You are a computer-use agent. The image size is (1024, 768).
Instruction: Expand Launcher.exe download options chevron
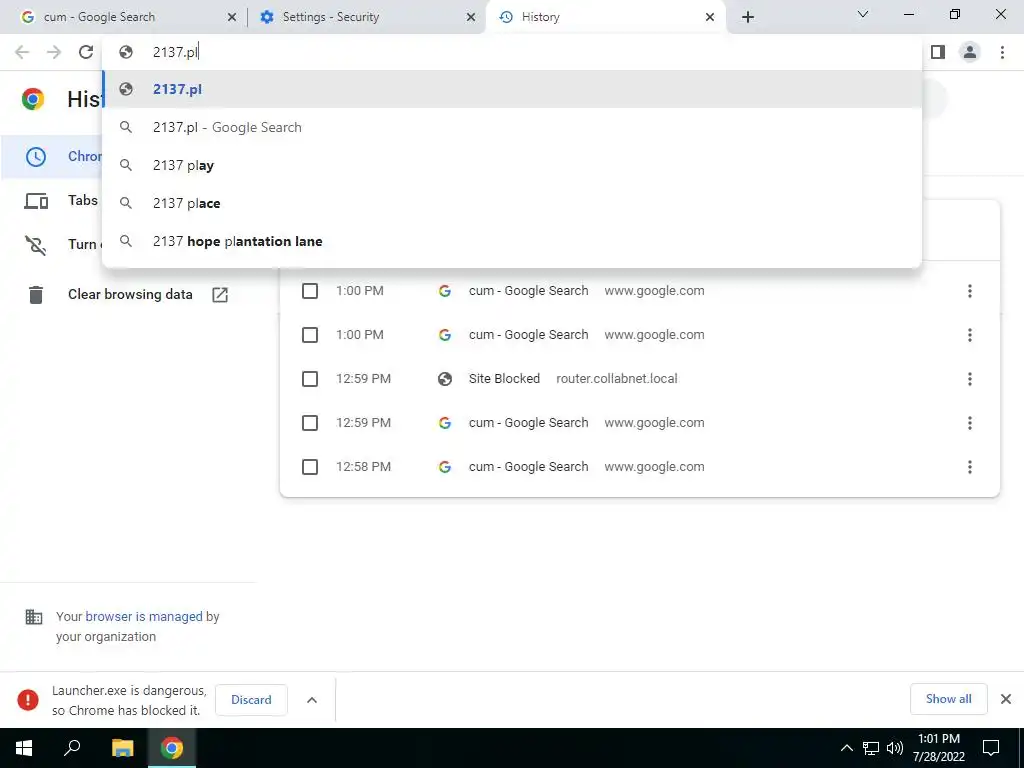click(312, 700)
